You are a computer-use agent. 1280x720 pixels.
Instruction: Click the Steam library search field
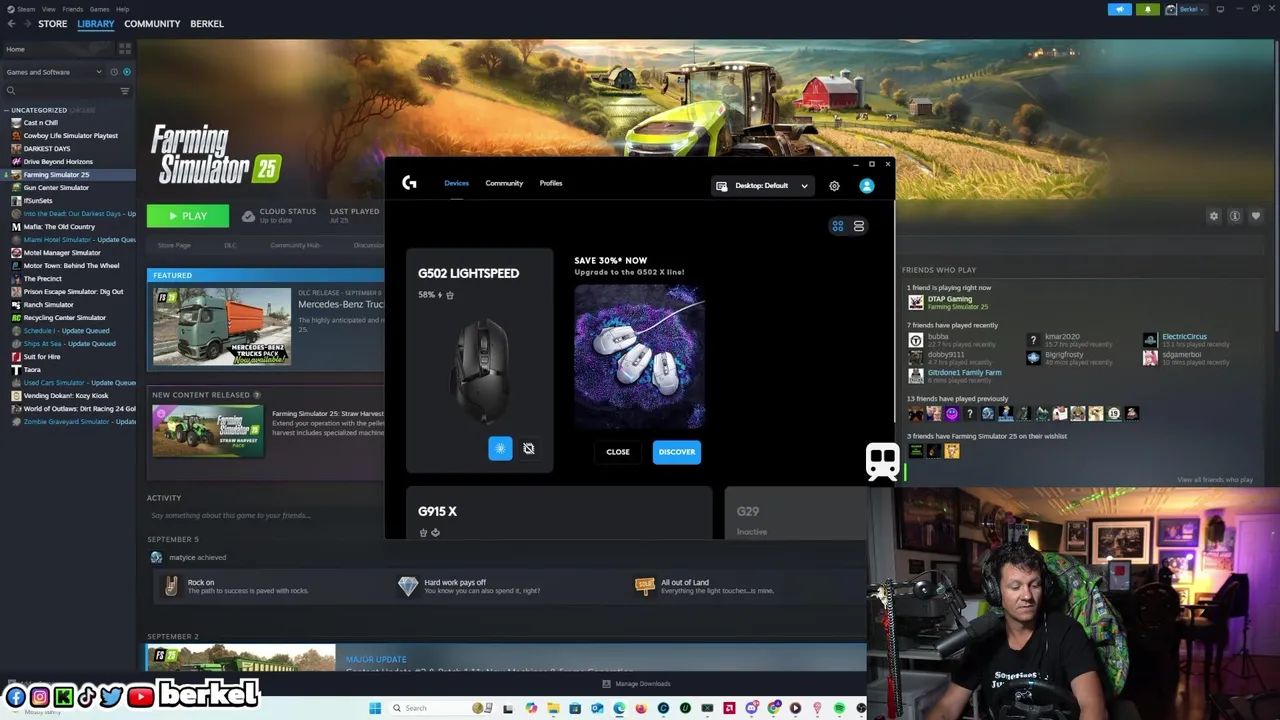(62, 91)
